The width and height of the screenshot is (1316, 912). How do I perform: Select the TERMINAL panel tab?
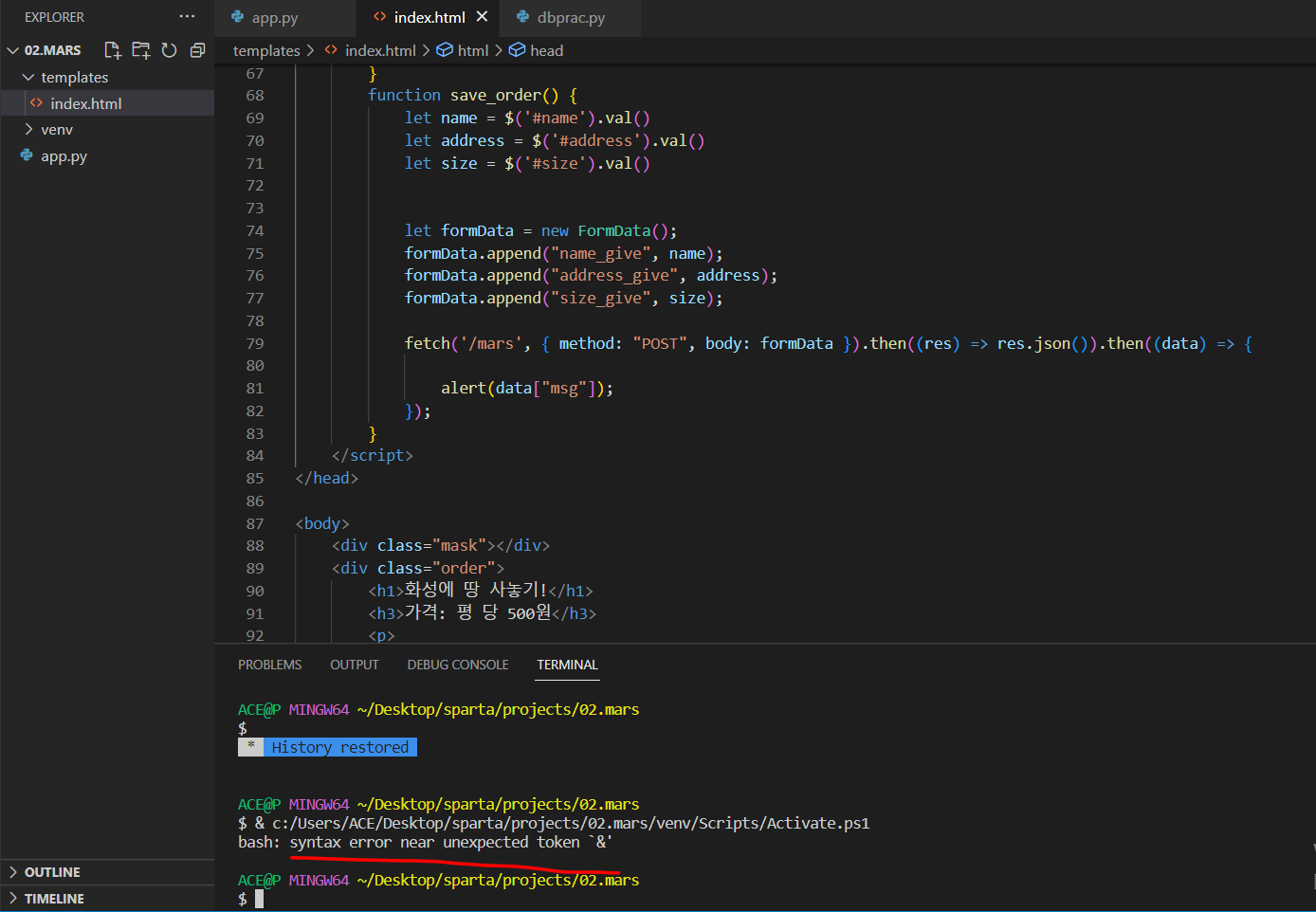coord(567,665)
